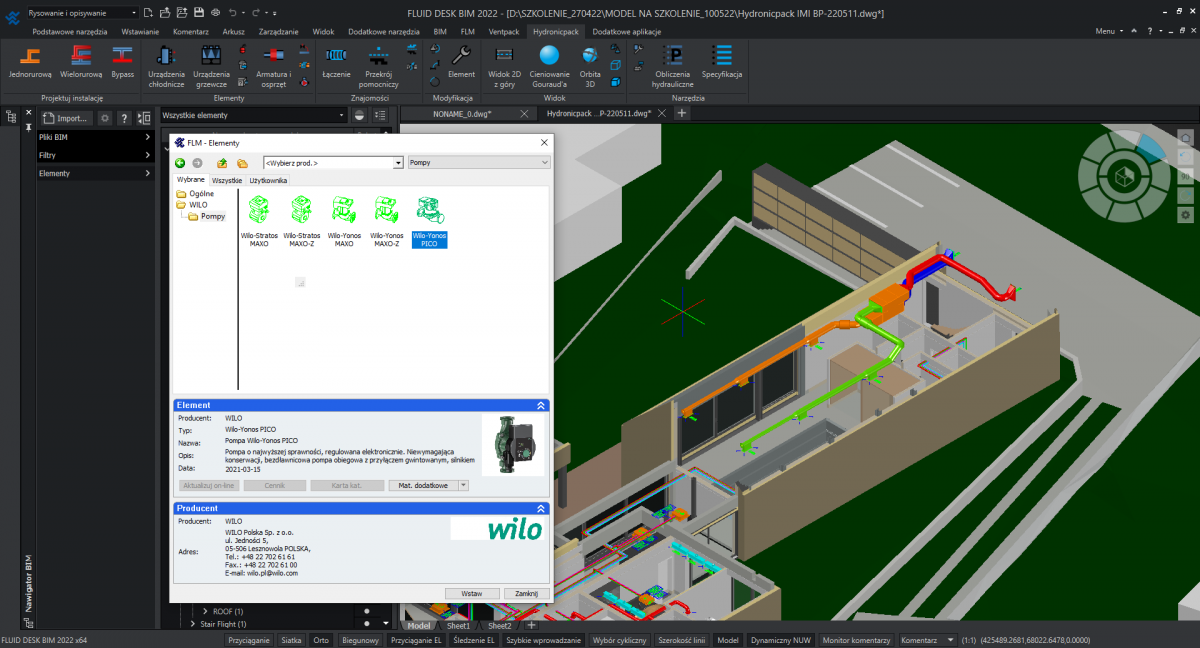Expand the ROOF tree node
Viewport: 1200px width, 648px height.
pyautogui.click(x=205, y=611)
